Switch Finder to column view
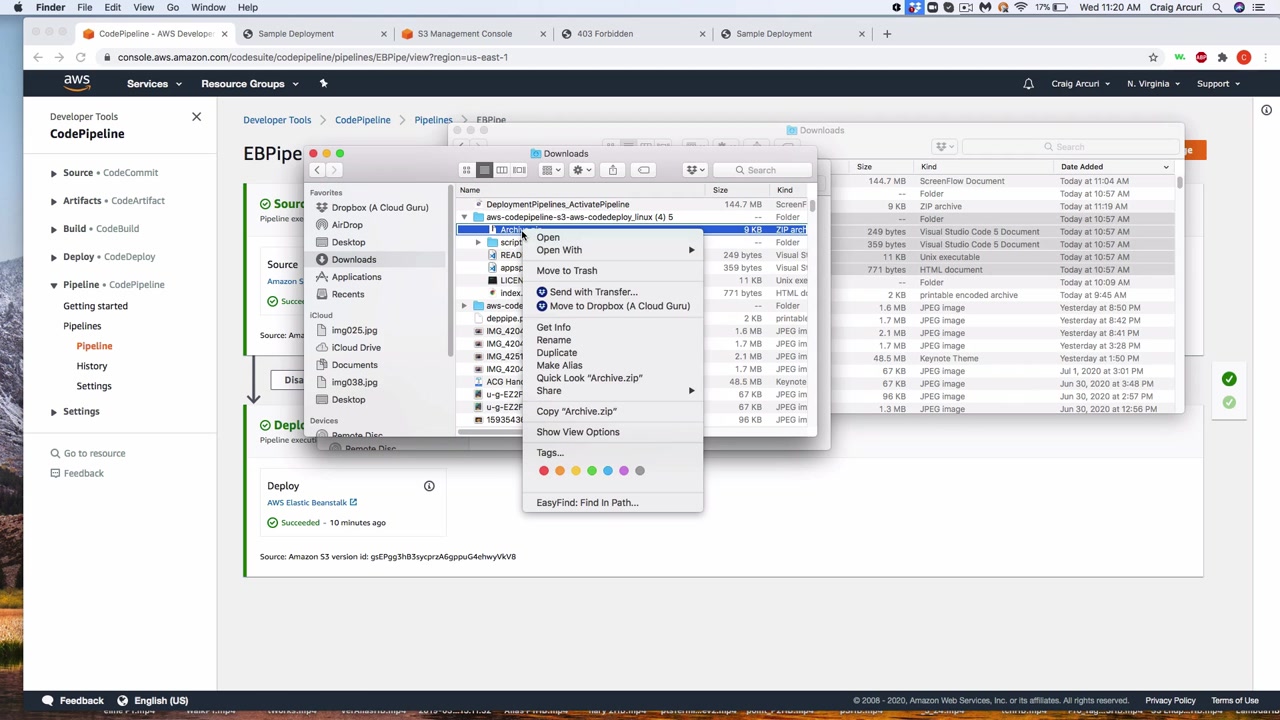1280x720 pixels. [x=502, y=170]
